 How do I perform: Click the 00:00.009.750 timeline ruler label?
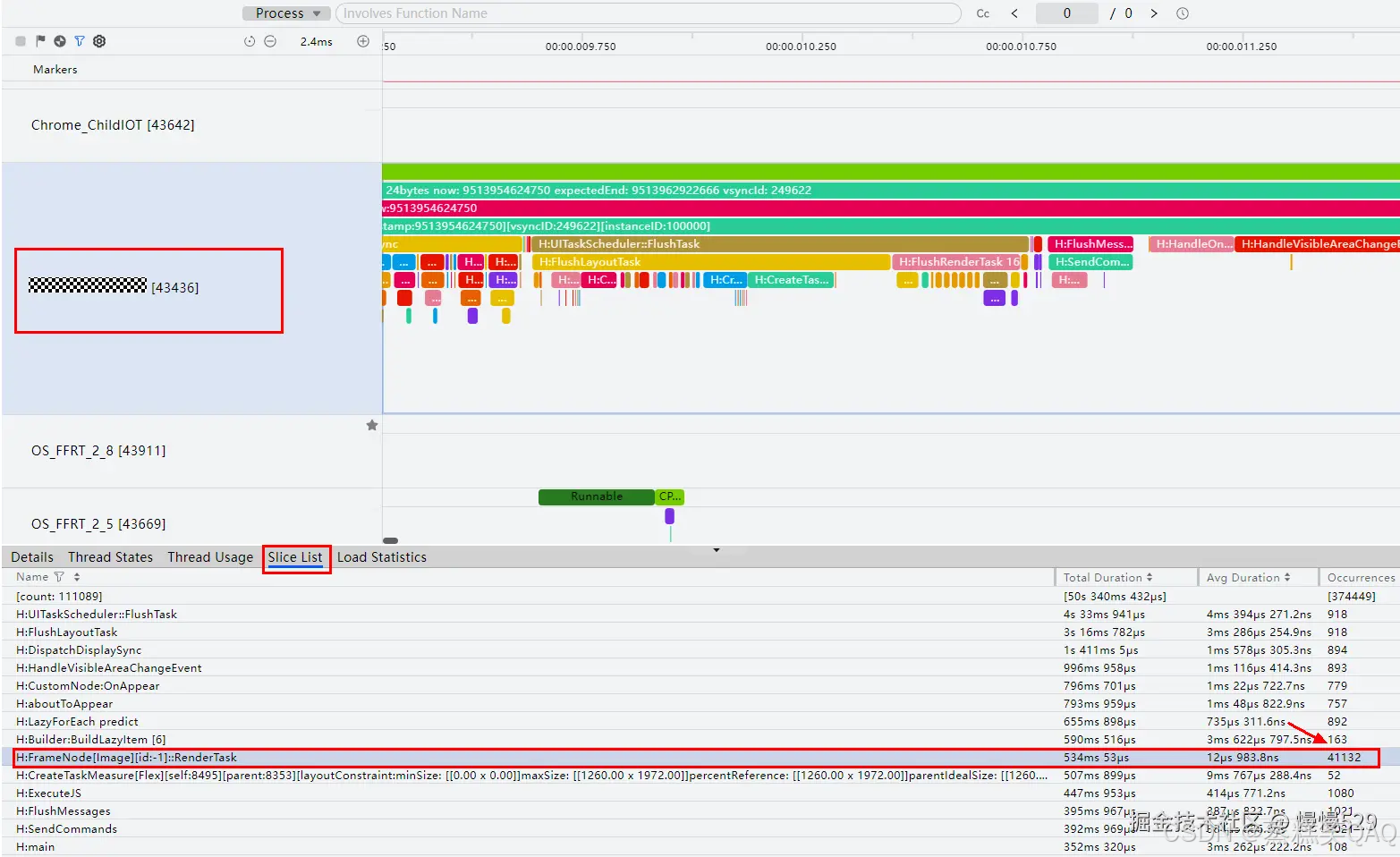click(581, 47)
